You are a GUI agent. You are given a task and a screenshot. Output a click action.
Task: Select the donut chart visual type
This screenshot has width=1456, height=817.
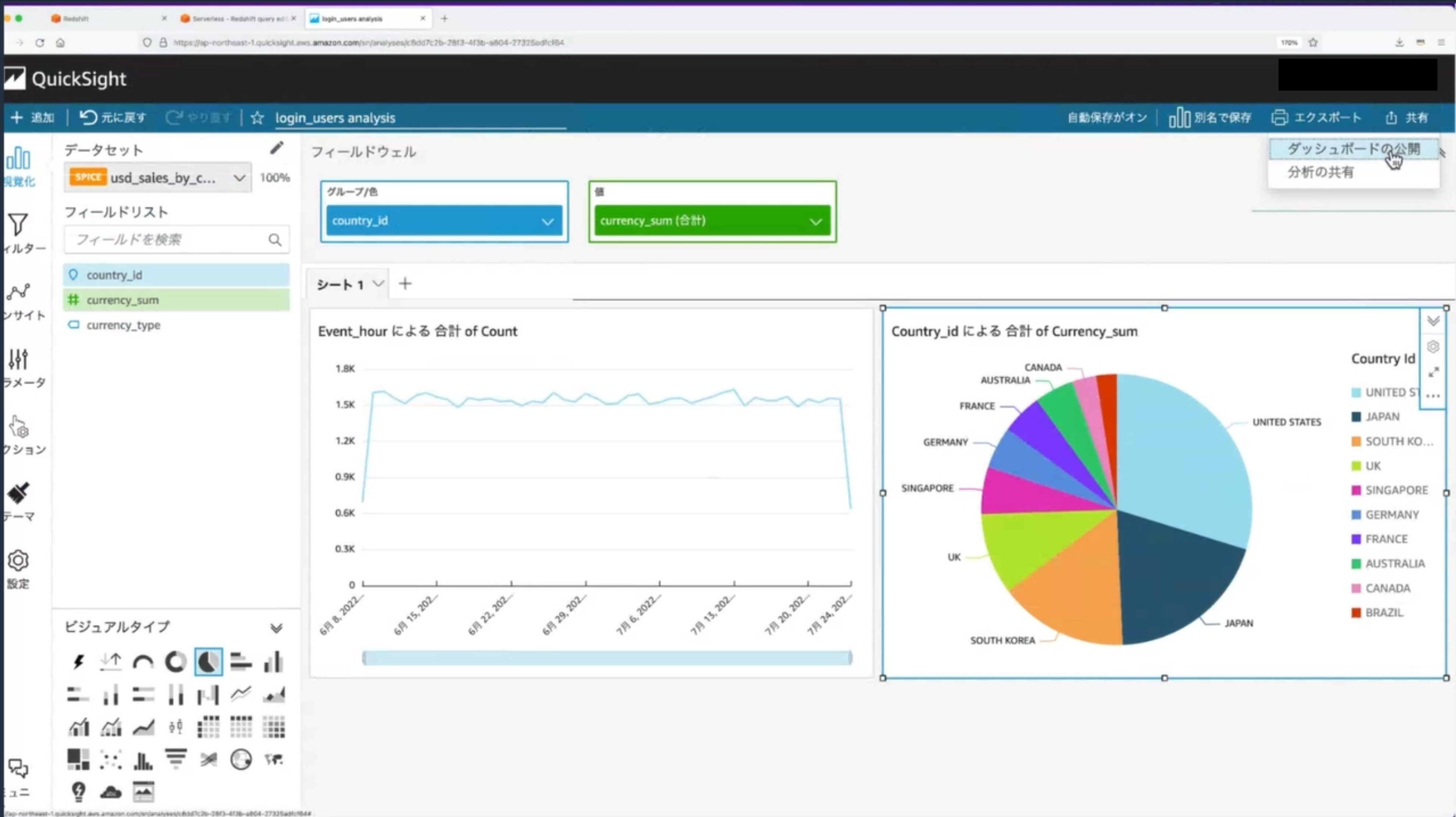pos(176,662)
